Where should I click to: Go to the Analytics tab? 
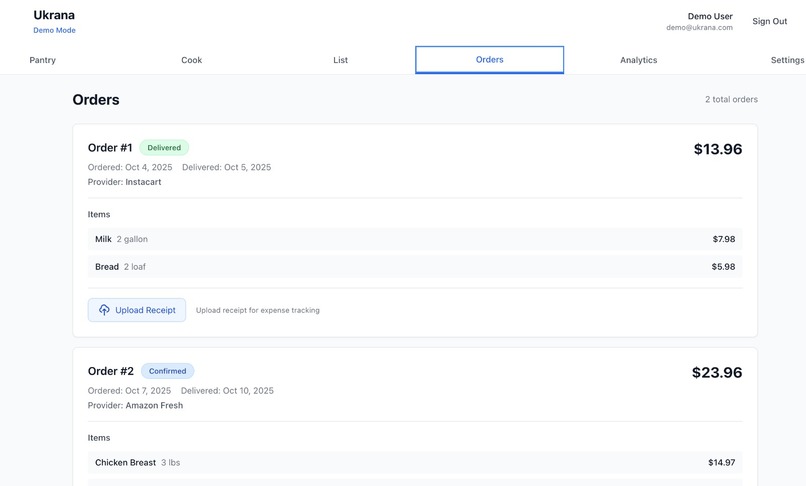(x=638, y=60)
